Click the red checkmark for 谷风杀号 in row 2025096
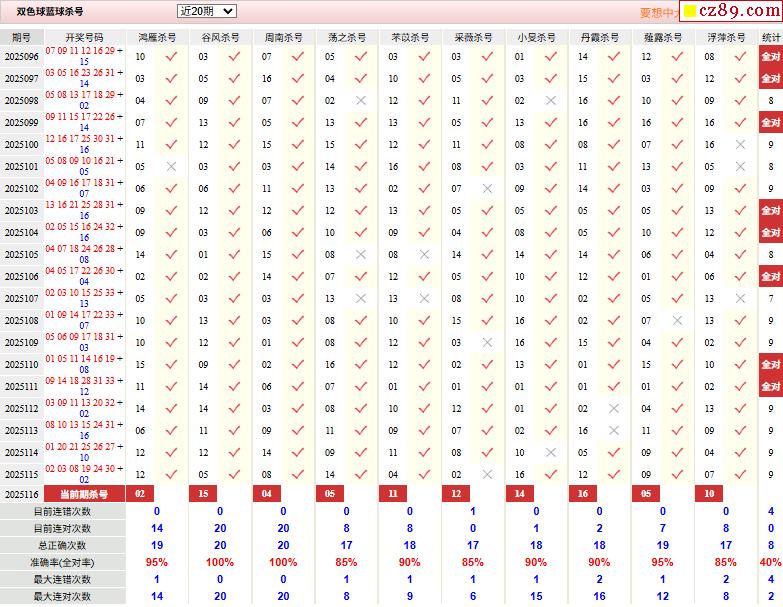The height and width of the screenshot is (607, 783). tap(234, 57)
